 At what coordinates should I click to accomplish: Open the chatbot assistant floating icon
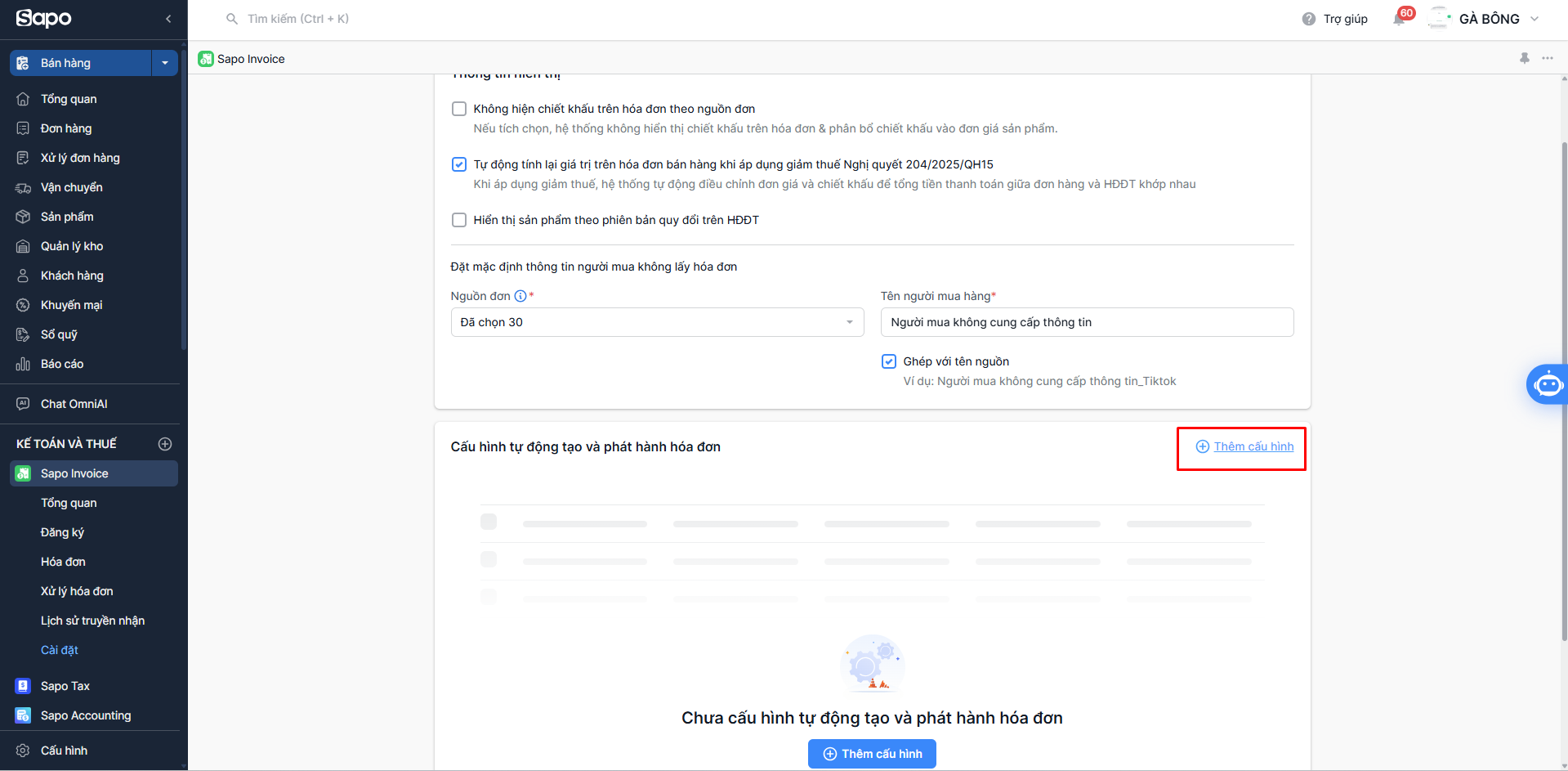tap(1548, 383)
